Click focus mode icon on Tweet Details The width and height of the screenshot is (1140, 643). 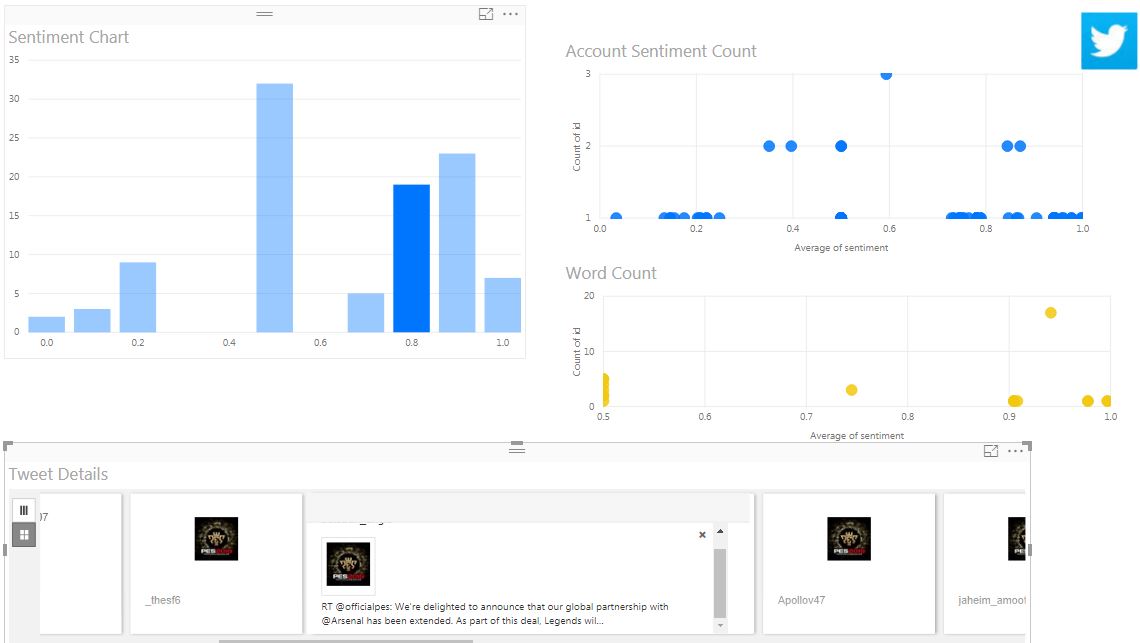tap(991, 451)
